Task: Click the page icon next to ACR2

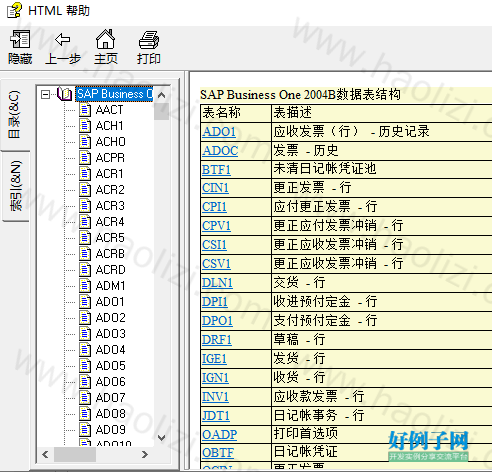Action: 85,190
